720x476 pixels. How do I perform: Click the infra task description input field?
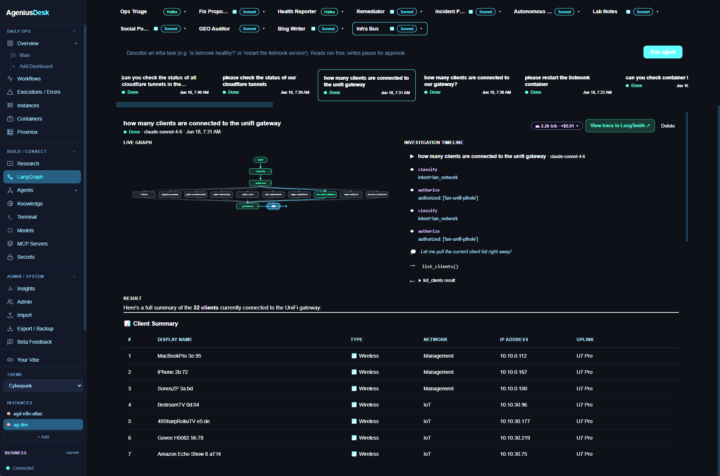[379, 53]
